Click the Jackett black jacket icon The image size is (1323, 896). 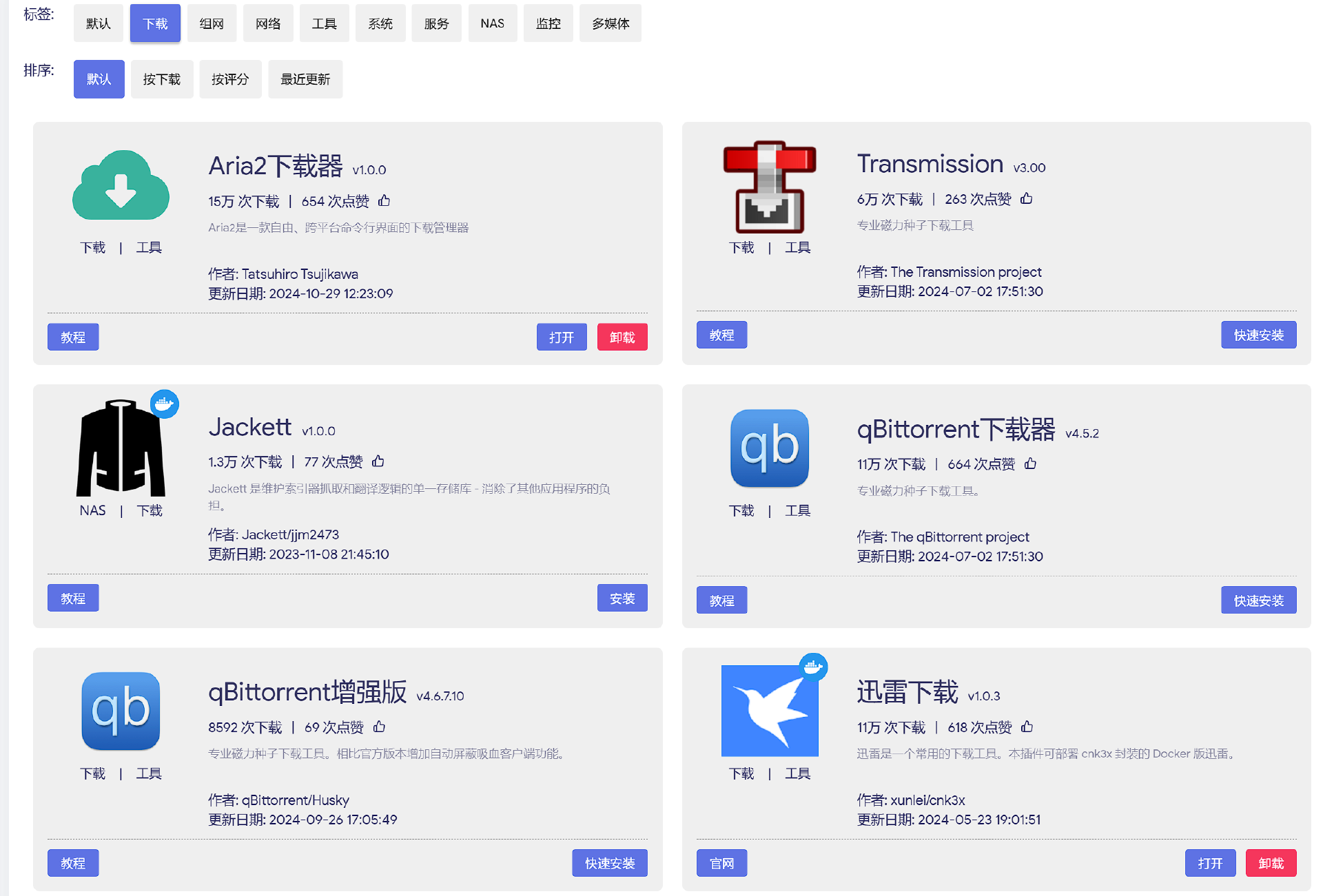[121, 448]
